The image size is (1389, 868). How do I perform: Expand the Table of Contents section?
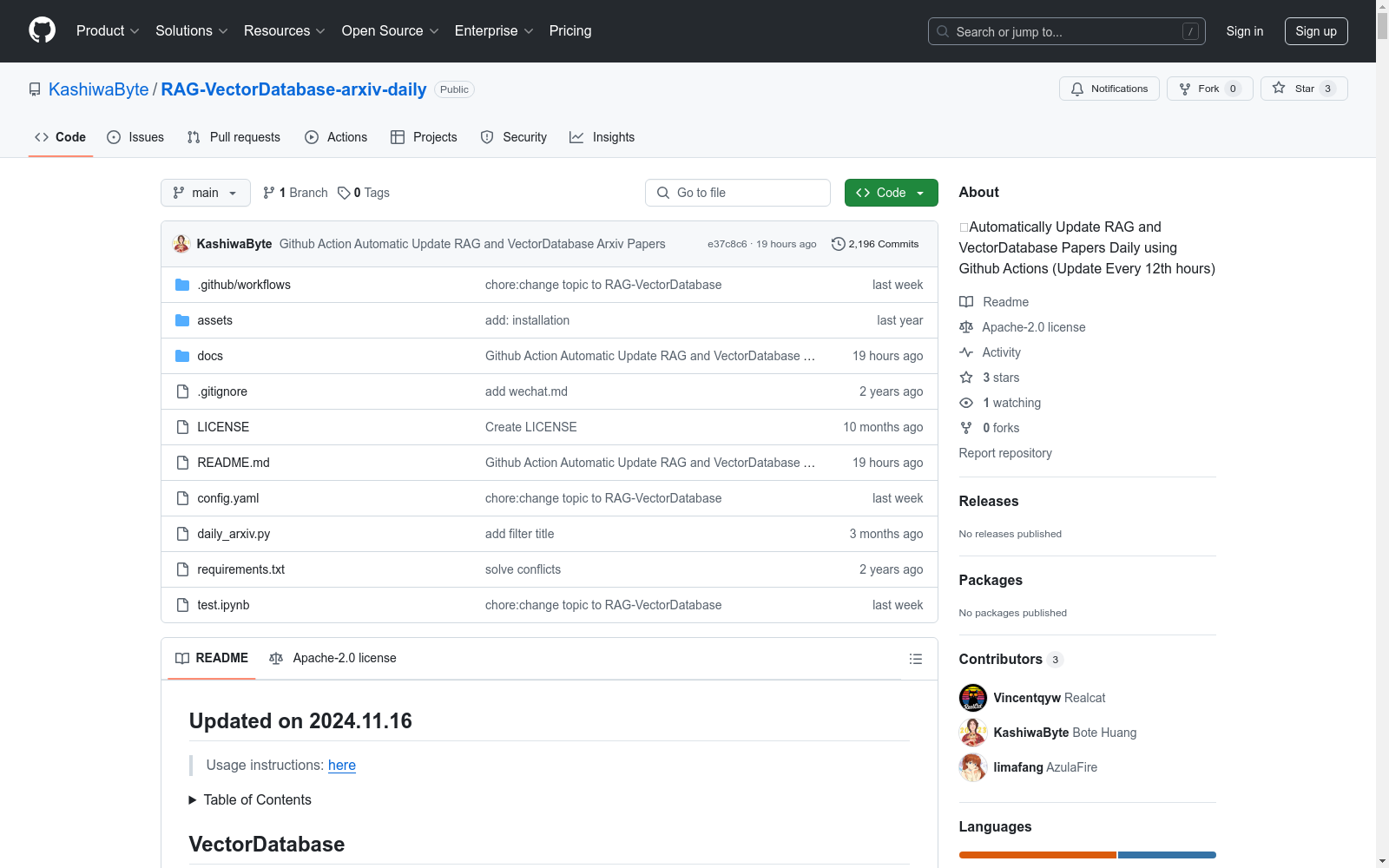(x=250, y=800)
